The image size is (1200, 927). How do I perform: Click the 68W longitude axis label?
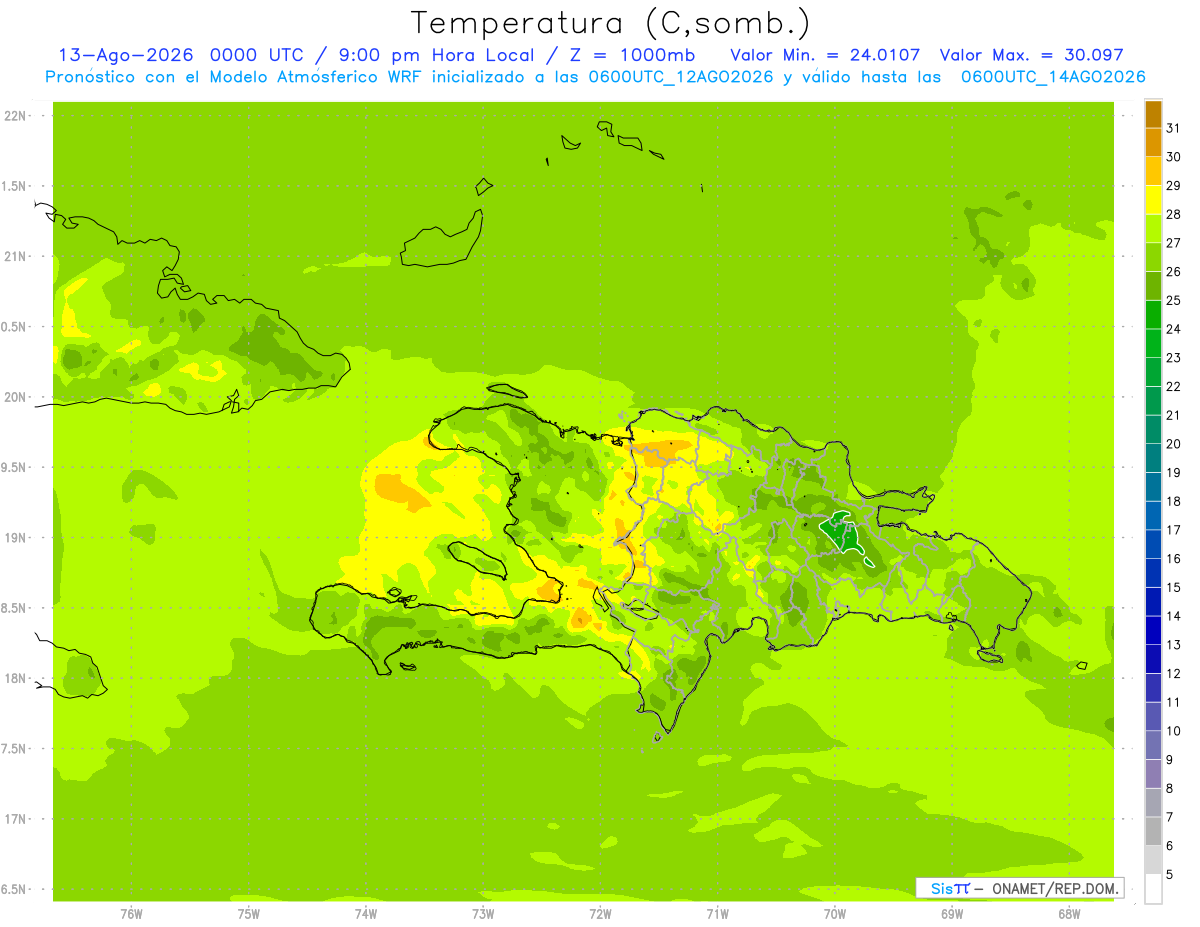pyautogui.click(x=1069, y=914)
